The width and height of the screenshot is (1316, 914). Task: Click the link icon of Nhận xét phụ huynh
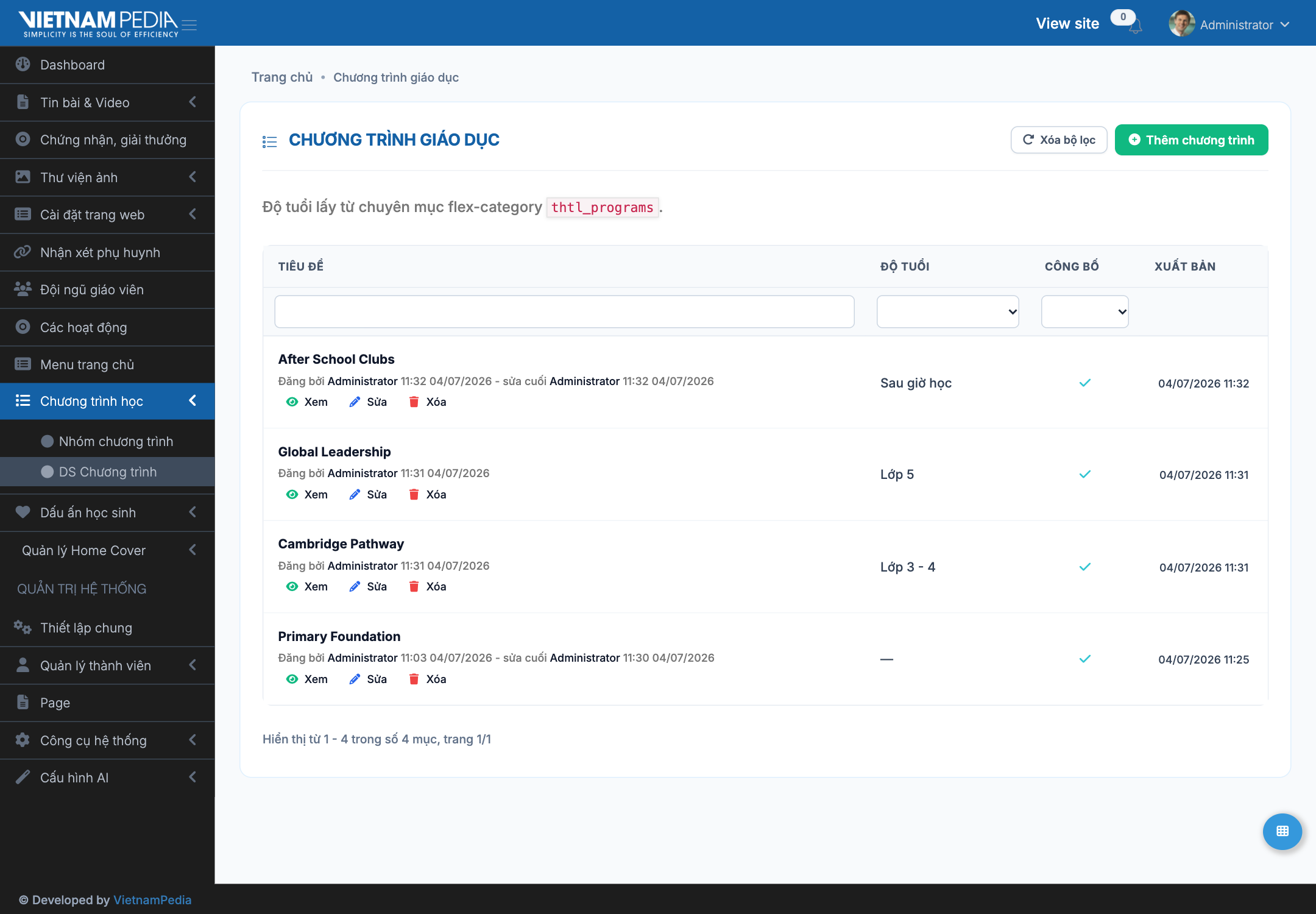coord(23,252)
